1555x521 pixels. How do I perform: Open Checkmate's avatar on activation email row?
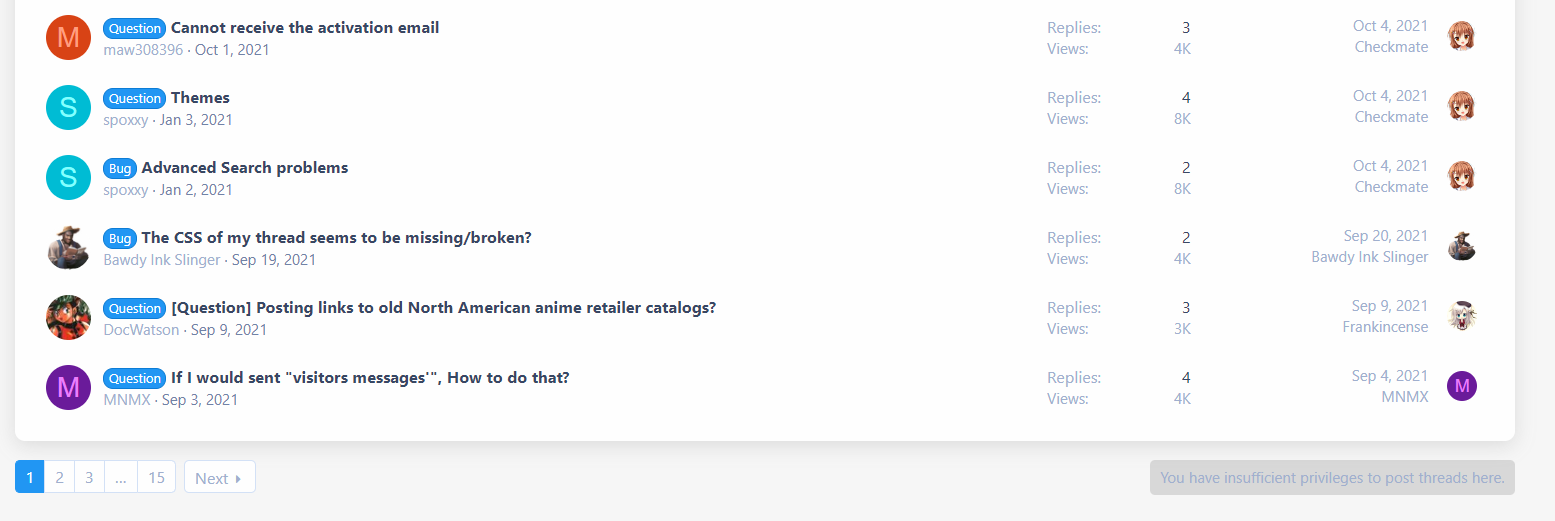pyautogui.click(x=1462, y=37)
